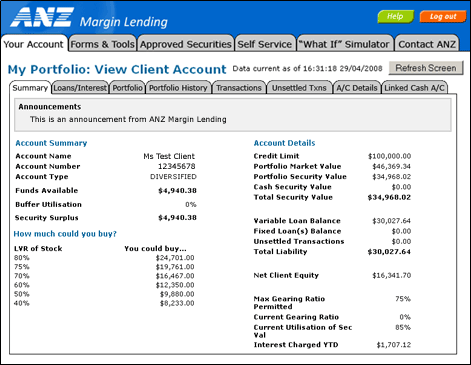Click the 40% LVR amount $8,233.00
This screenshot has height=365, width=471.
[x=177, y=303]
